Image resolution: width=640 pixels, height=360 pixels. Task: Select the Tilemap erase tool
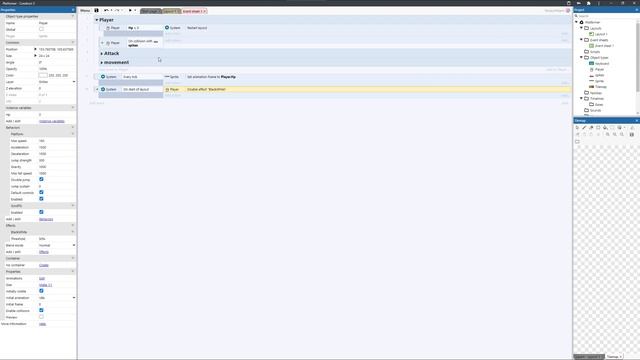tap(591, 128)
